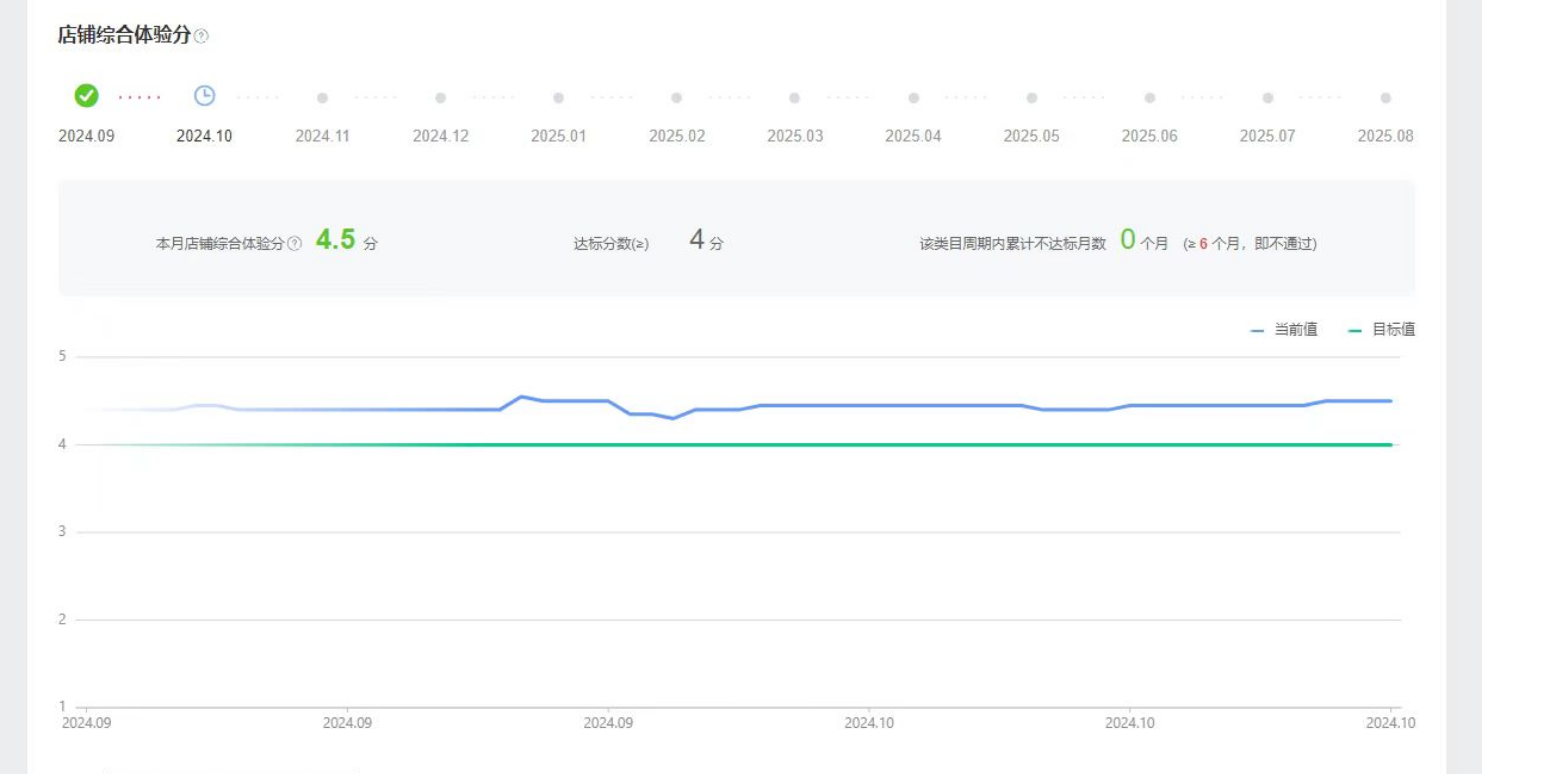Click the 2024.09 month label
Viewport: 1549px width, 774px height.
[86, 137]
